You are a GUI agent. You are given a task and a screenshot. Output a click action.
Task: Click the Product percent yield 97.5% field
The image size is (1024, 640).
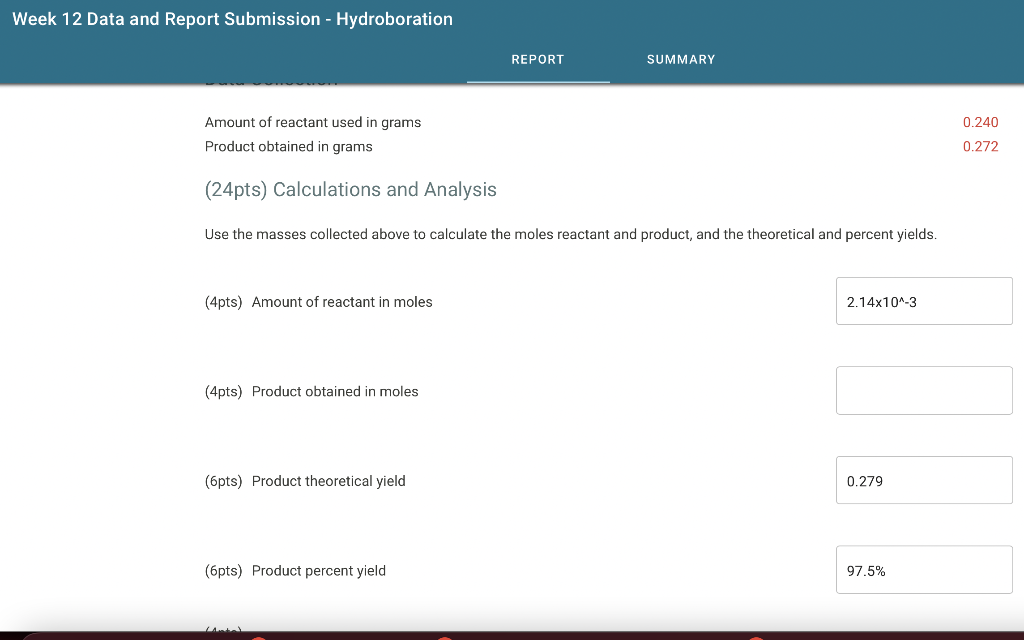(923, 569)
